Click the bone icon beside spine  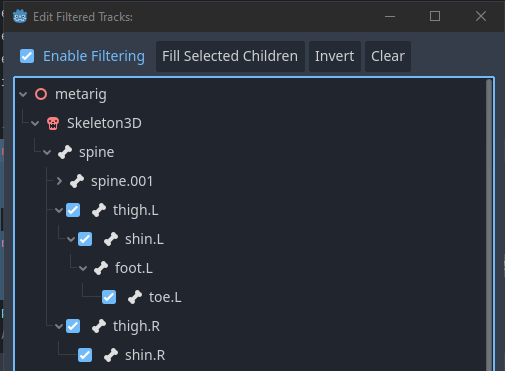click(x=65, y=152)
